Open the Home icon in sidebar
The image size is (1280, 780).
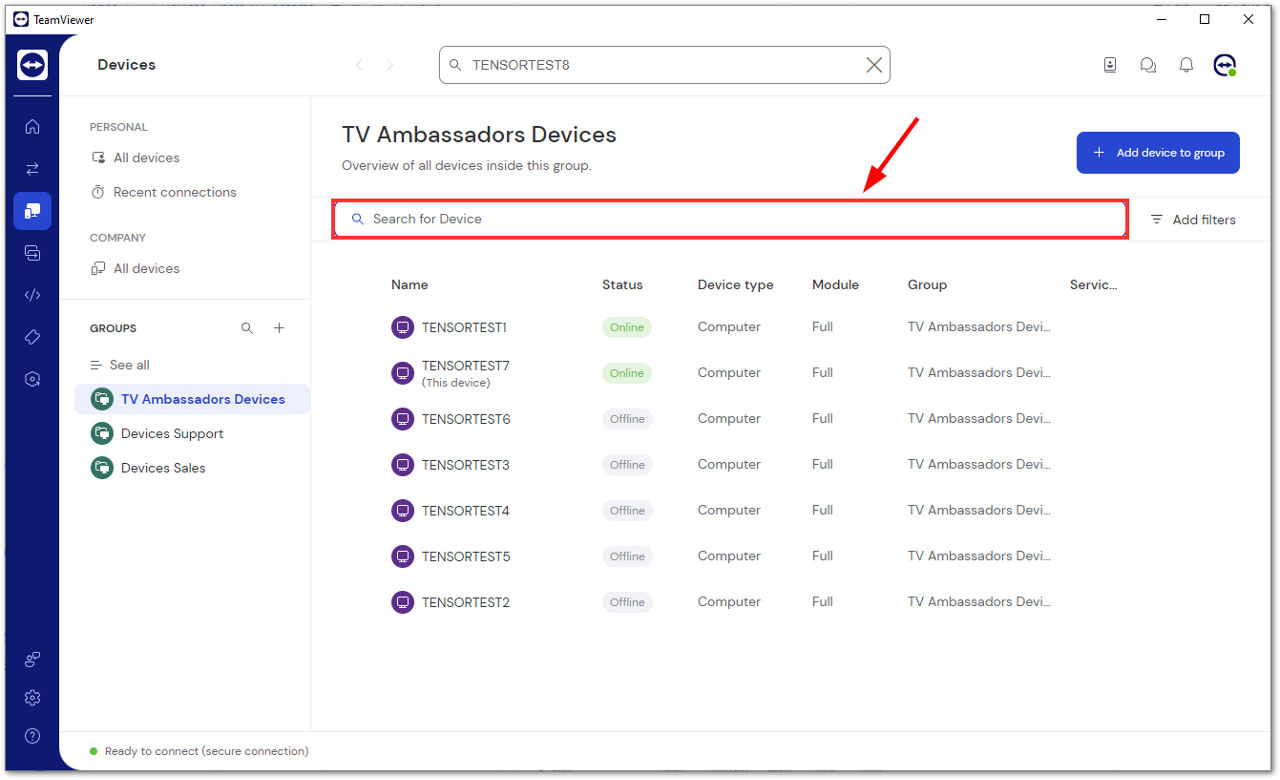click(32, 126)
